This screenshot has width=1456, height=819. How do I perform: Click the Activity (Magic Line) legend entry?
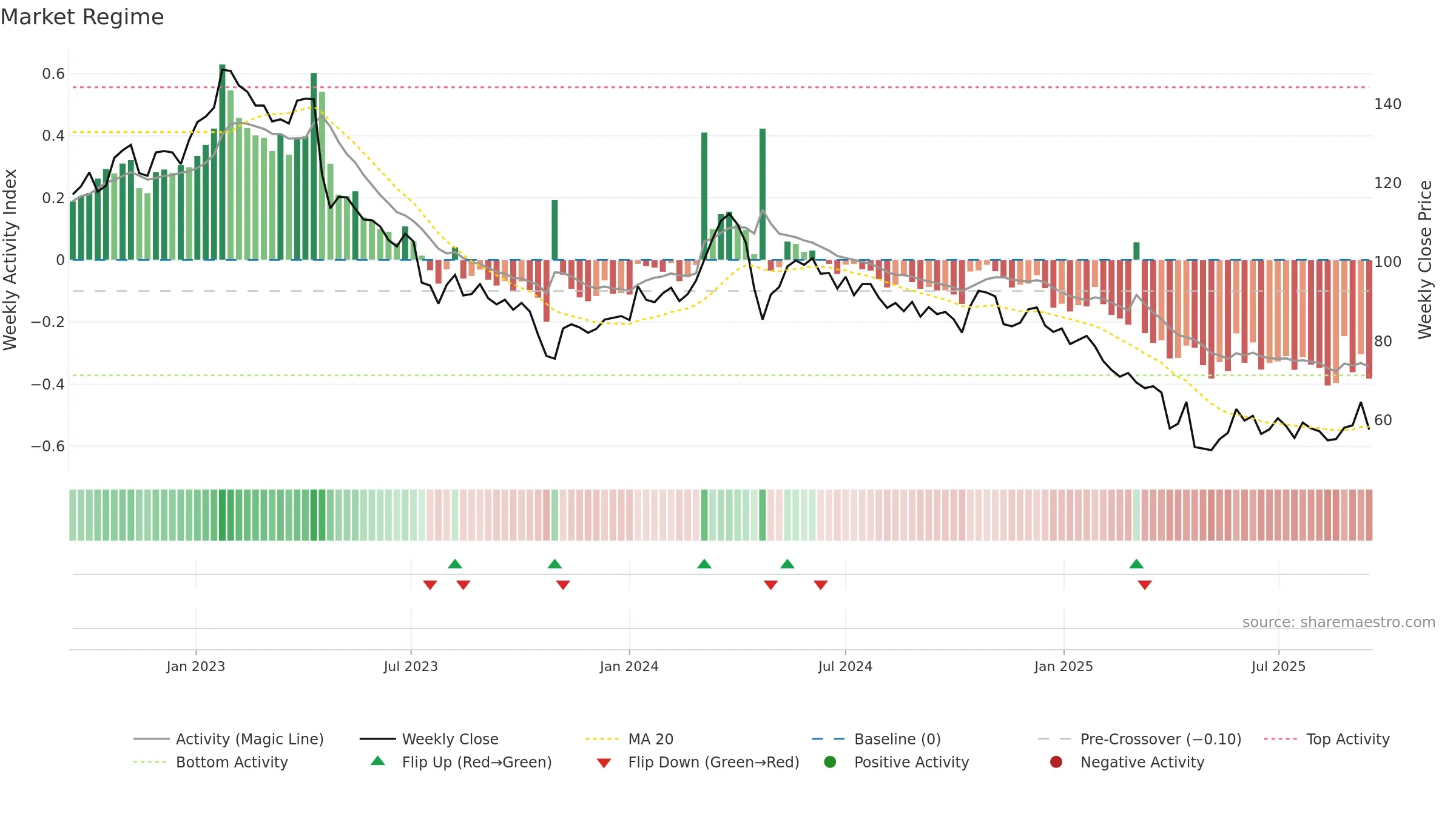coord(229,739)
